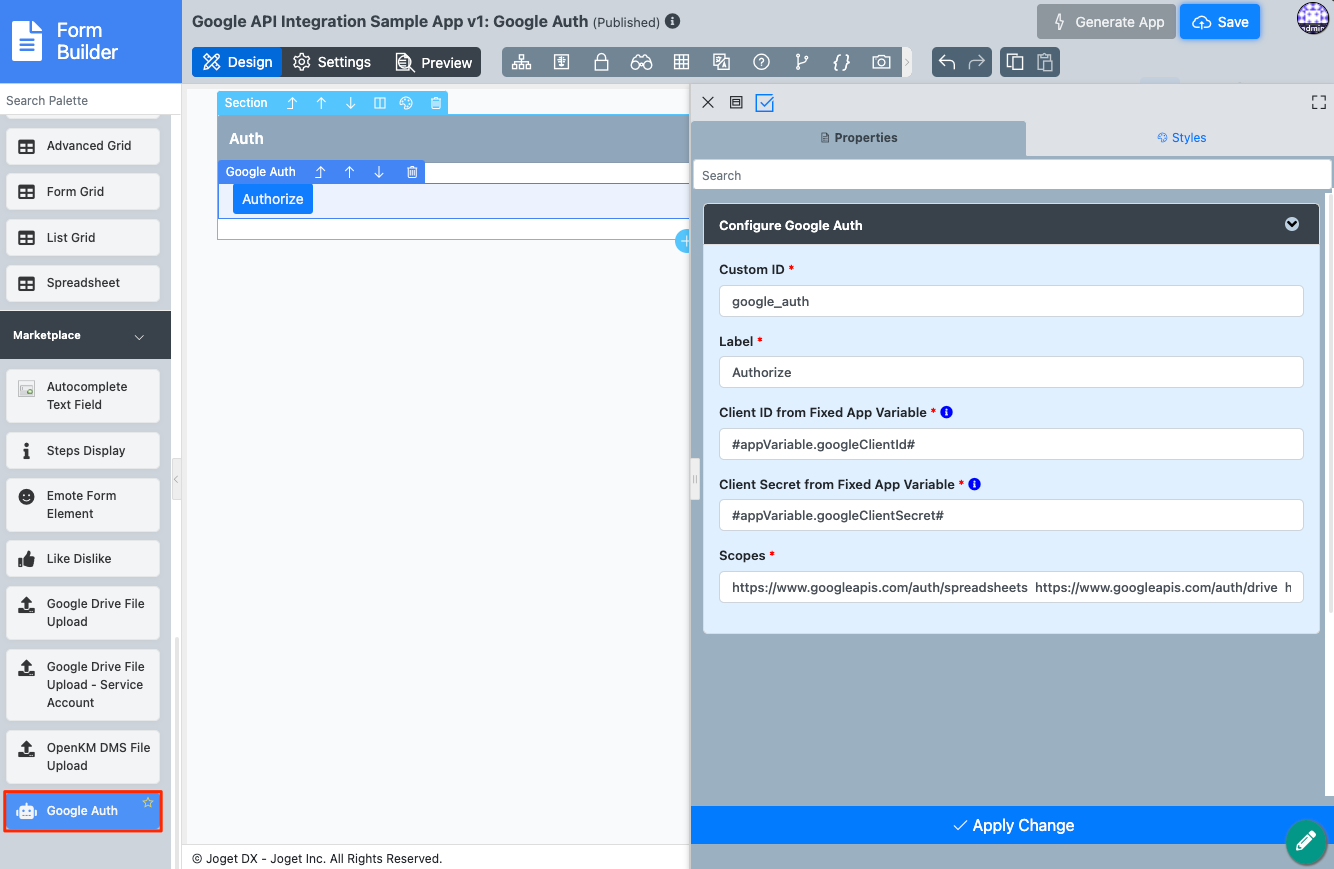
Task: Click the green pencil floating button
Action: [1305, 840]
